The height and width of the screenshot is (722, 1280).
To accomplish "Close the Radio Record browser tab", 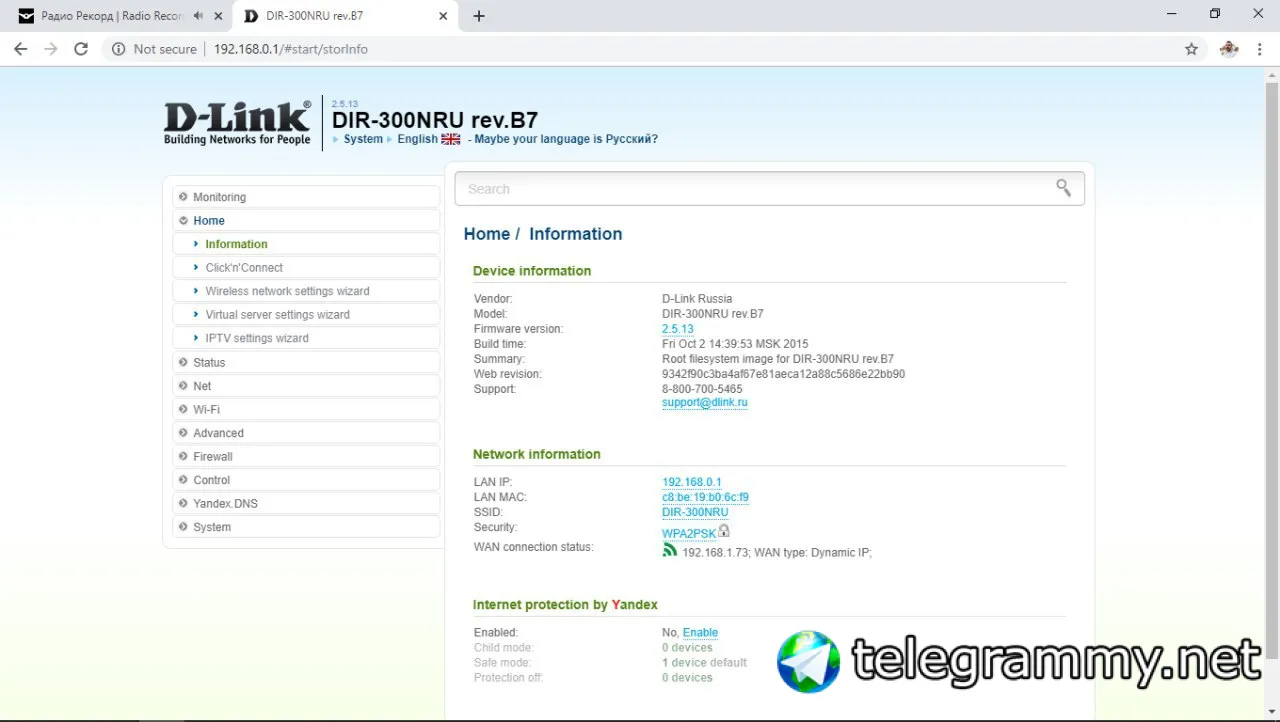I will coord(218,16).
